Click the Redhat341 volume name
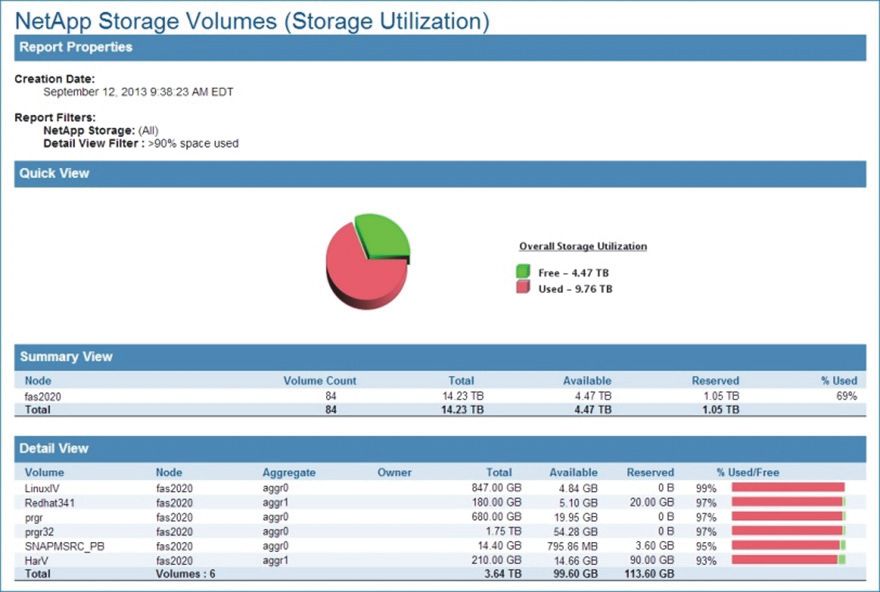The image size is (880, 592). pyautogui.click(x=49, y=503)
